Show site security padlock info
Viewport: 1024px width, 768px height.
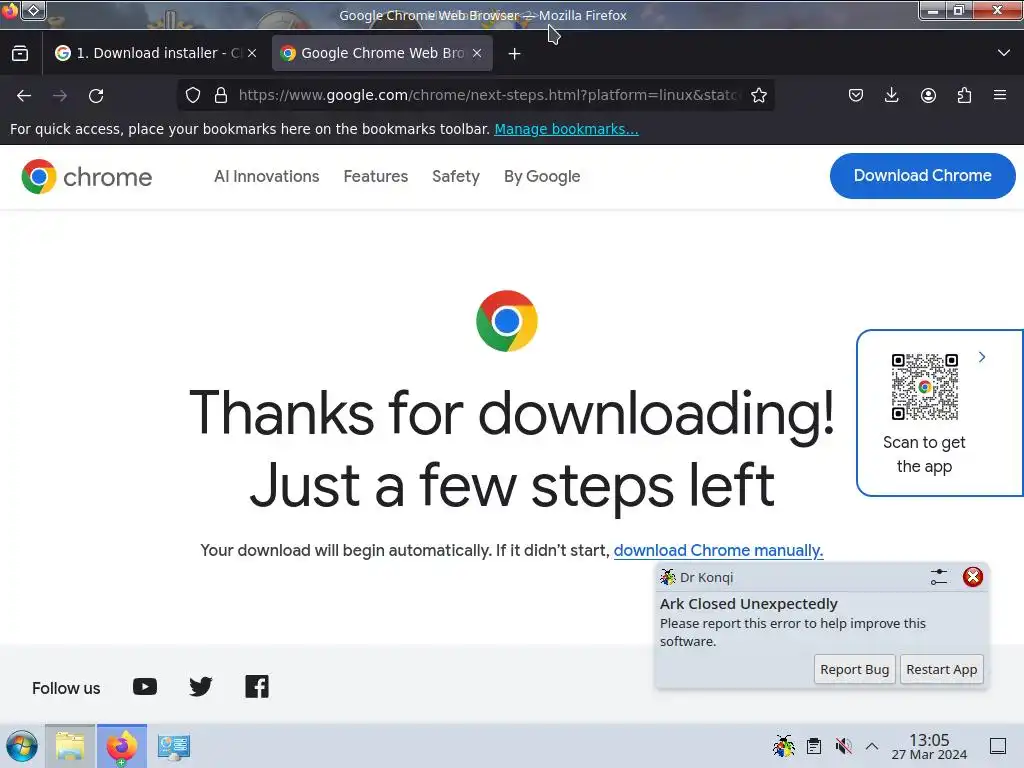221,95
